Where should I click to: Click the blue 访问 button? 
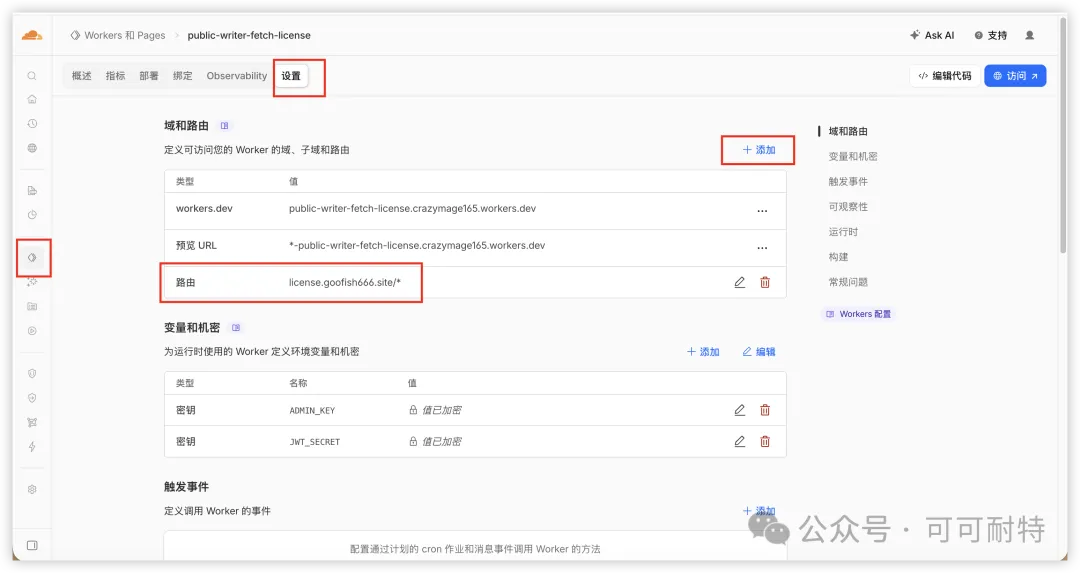point(1015,76)
